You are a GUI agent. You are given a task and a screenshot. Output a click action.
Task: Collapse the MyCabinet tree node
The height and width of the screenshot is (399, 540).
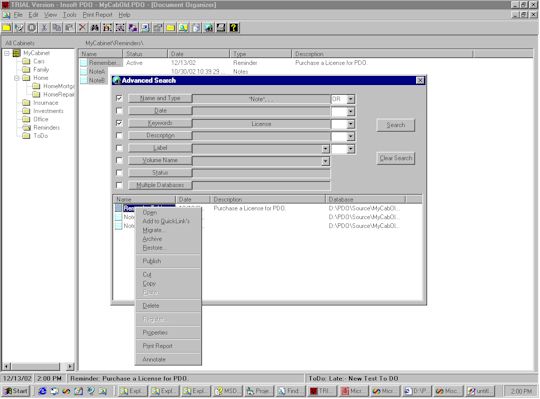click(7, 53)
